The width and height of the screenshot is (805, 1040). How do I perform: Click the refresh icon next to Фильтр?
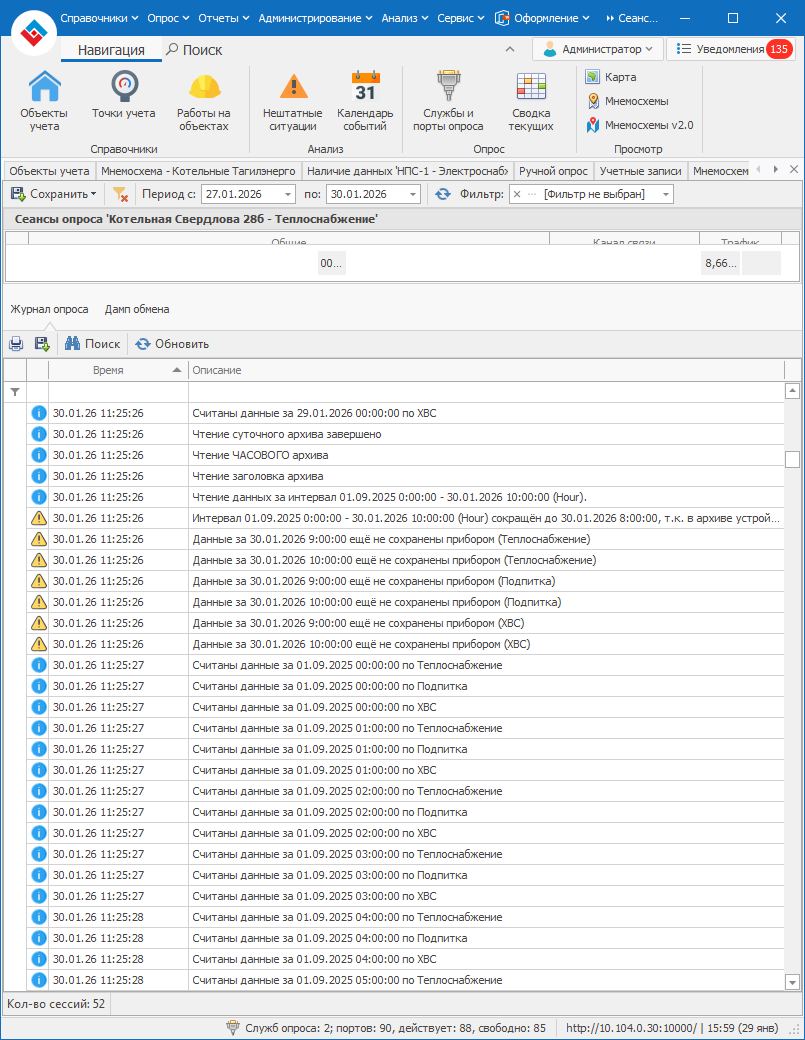click(x=443, y=194)
